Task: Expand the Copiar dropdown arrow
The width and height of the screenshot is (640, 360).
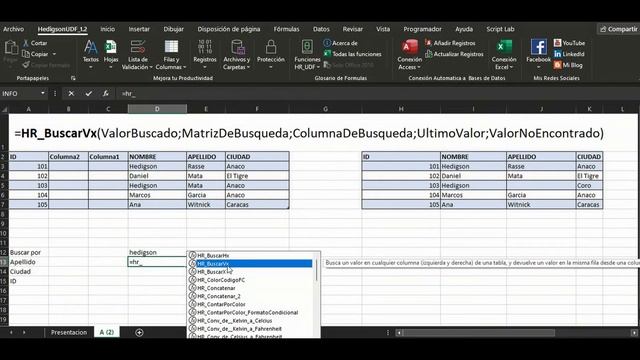Action: click(x=54, y=54)
